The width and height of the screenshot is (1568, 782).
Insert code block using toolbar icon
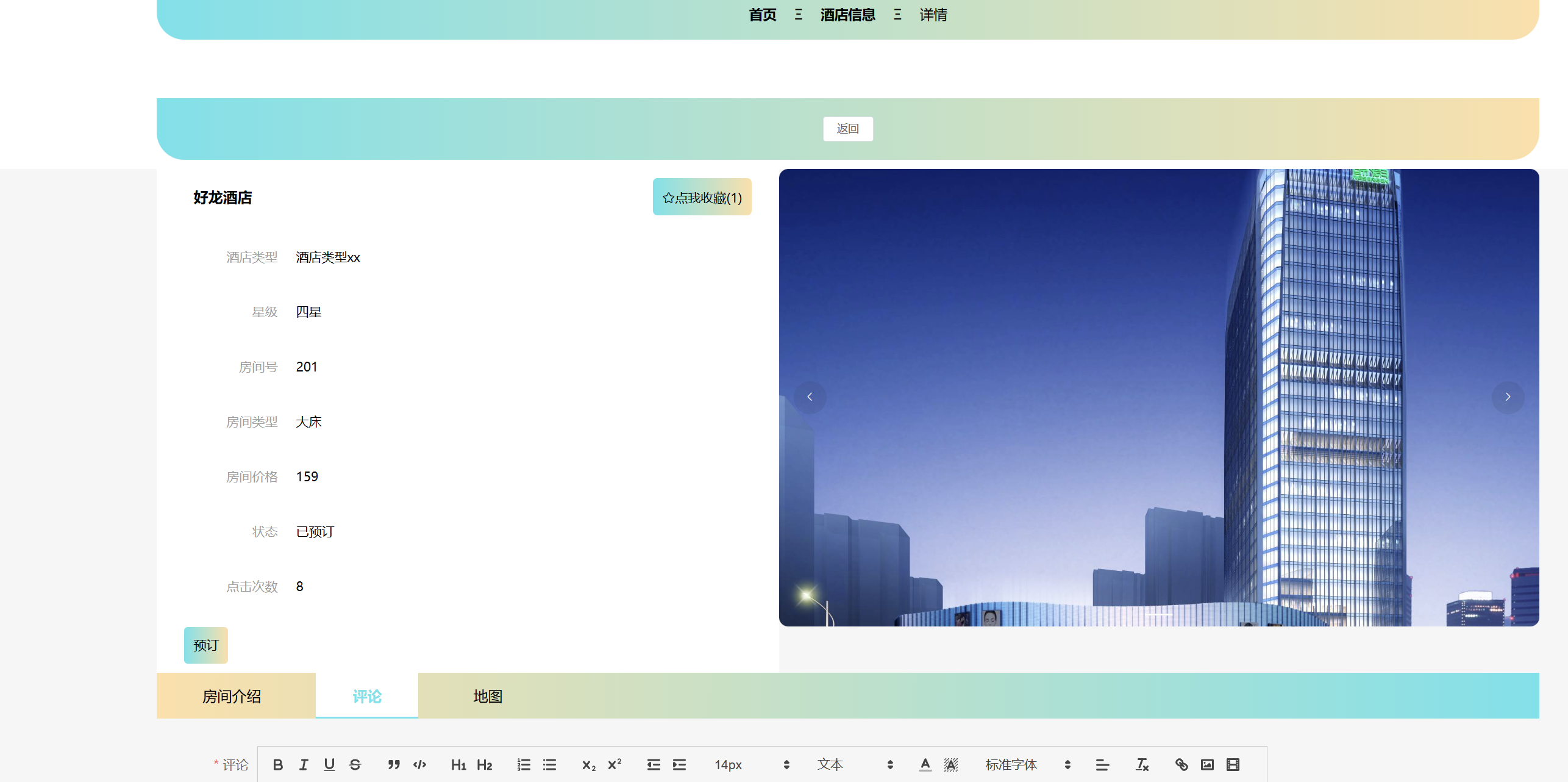419,764
